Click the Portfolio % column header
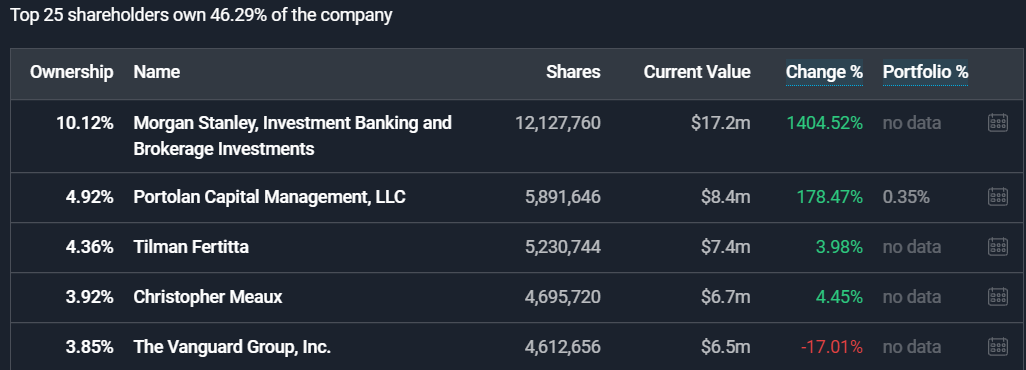This screenshot has width=1026, height=370. click(x=925, y=72)
